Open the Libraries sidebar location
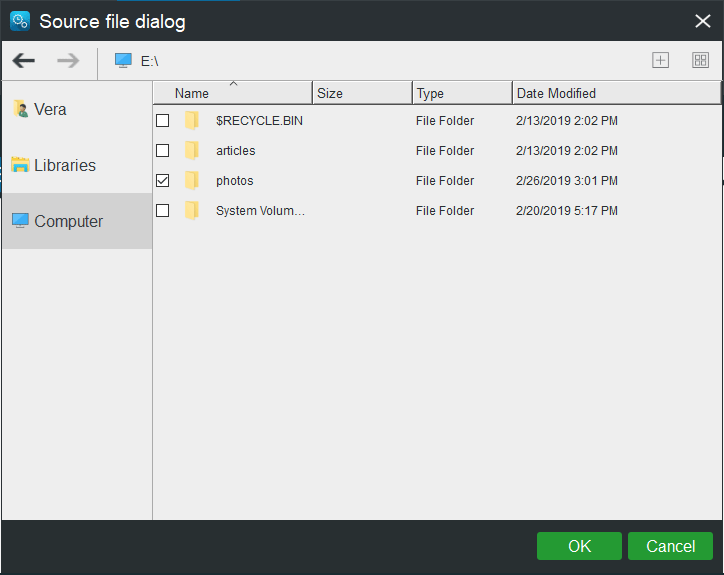The image size is (724, 575). 77,165
